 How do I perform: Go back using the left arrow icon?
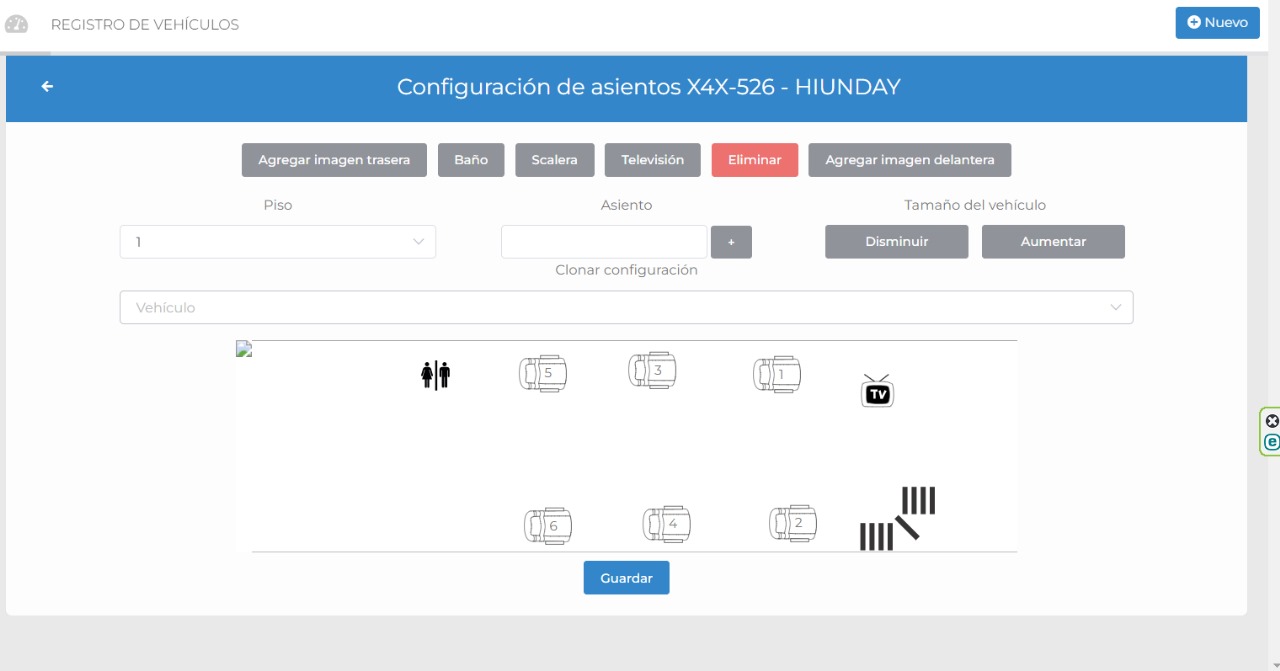[47, 87]
